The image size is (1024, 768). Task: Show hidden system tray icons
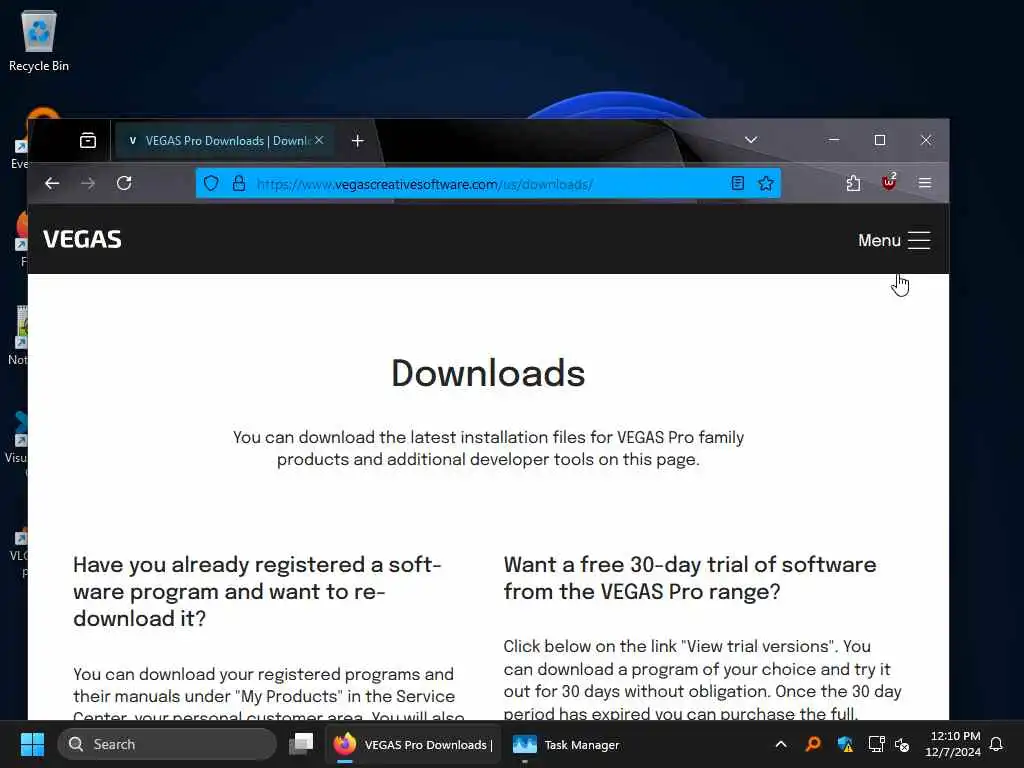click(781, 744)
